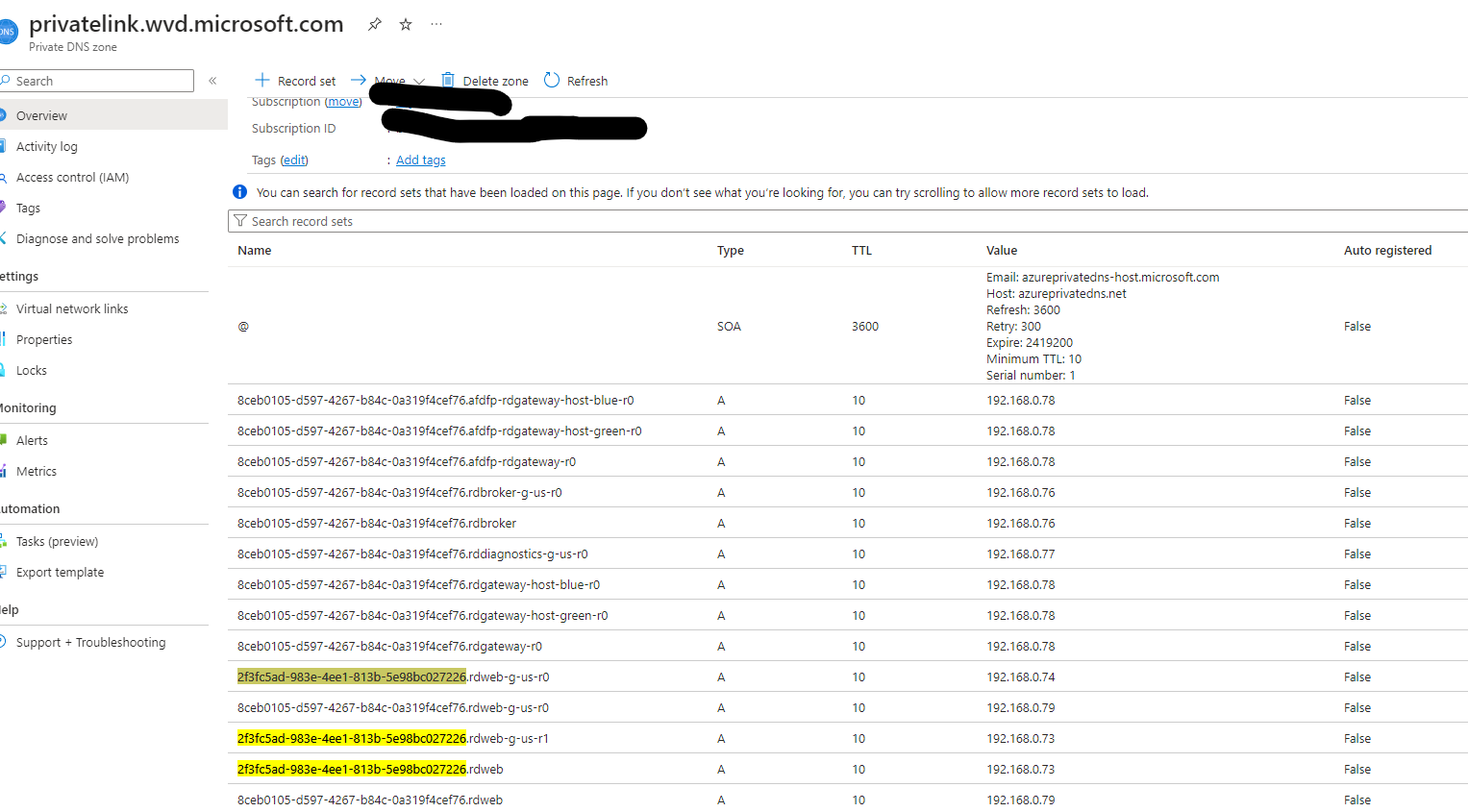1468x812 pixels.
Task: Select the 2f3fc5ad rdweb record
Action: pyautogui.click(x=848, y=769)
